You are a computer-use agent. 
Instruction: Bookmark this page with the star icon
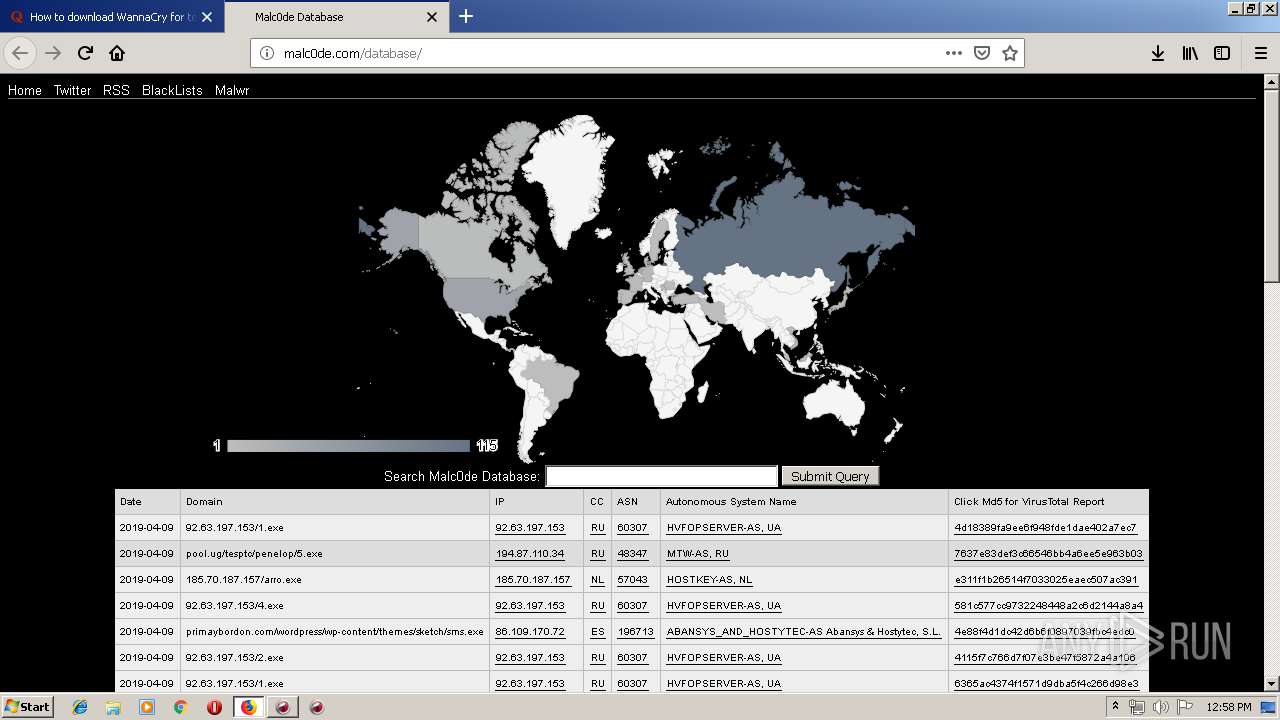[x=1010, y=53]
